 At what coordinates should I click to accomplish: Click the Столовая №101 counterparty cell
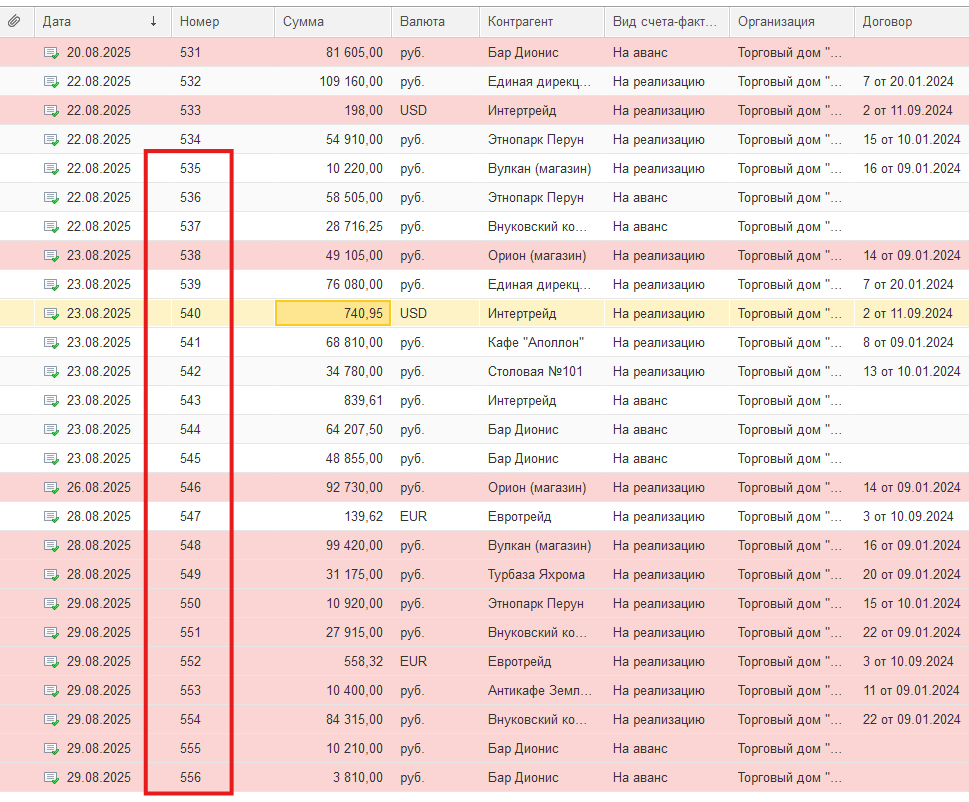[x=536, y=372]
